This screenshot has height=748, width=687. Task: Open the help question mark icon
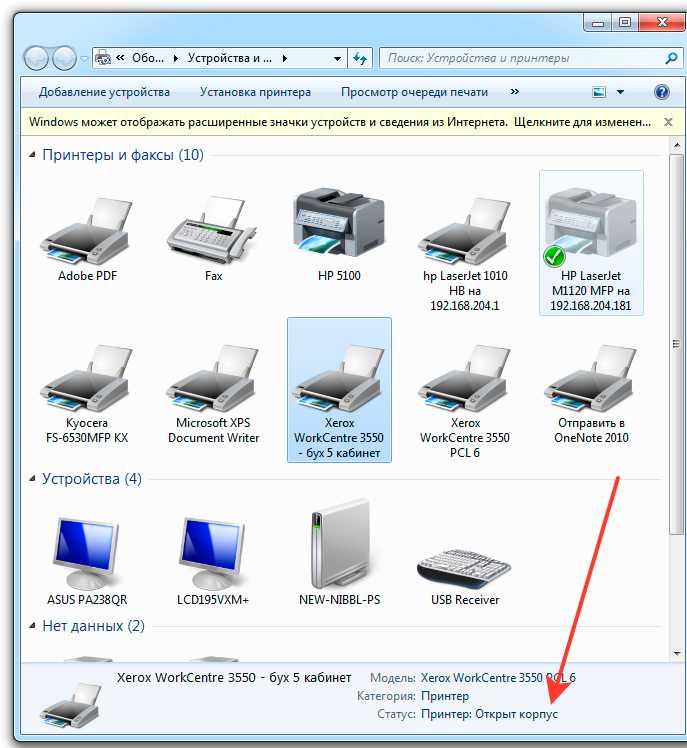click(x=661, y=92)
